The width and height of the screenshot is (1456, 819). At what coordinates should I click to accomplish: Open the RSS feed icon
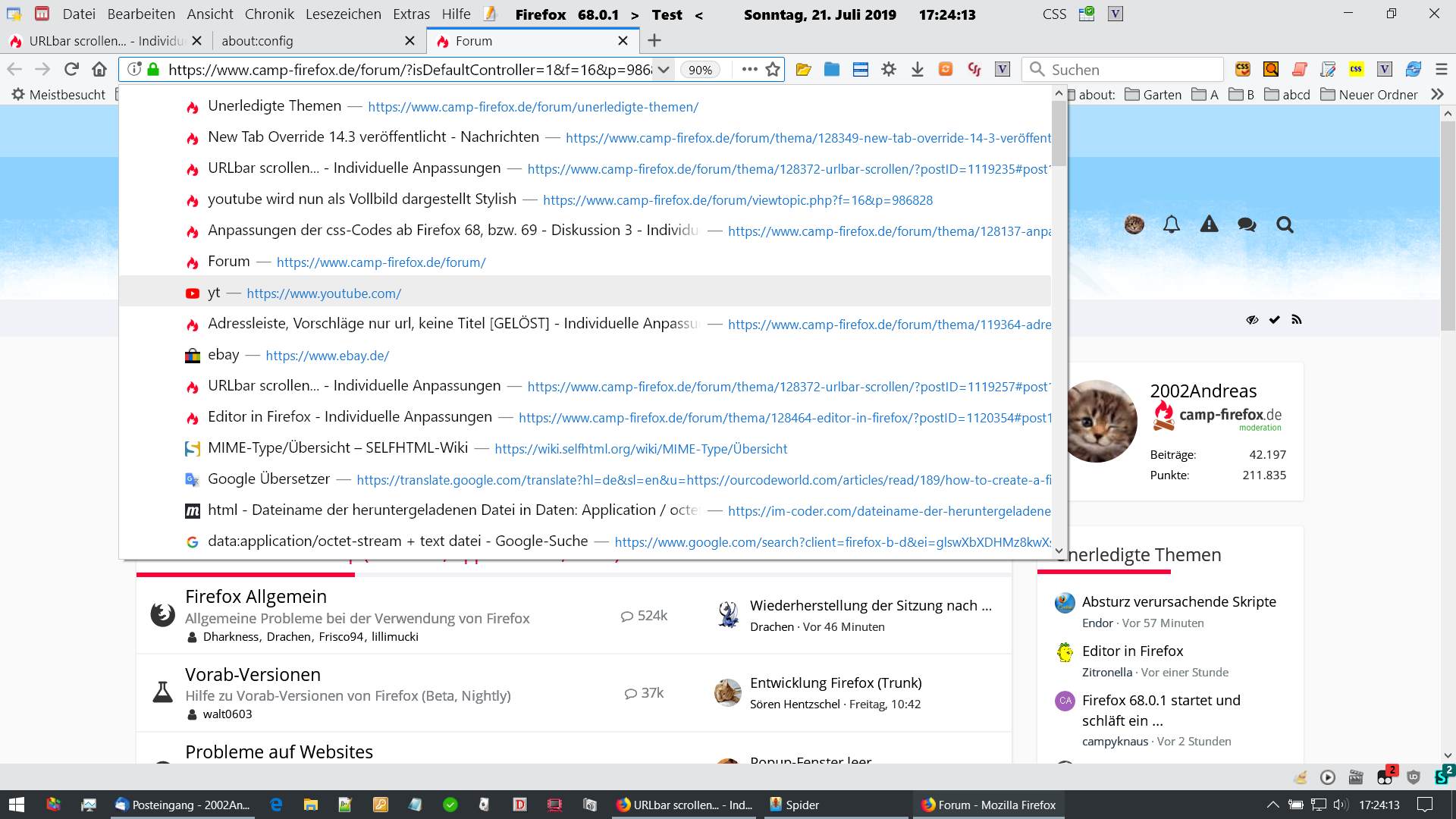click(1297, 320)
